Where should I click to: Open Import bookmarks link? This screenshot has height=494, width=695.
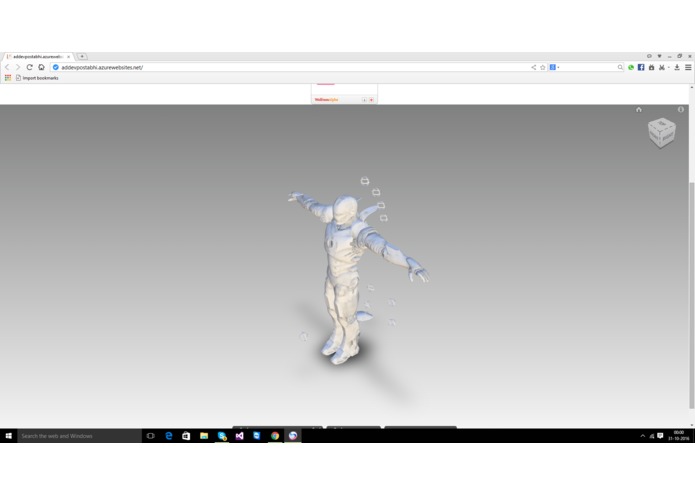coord(37,78)
